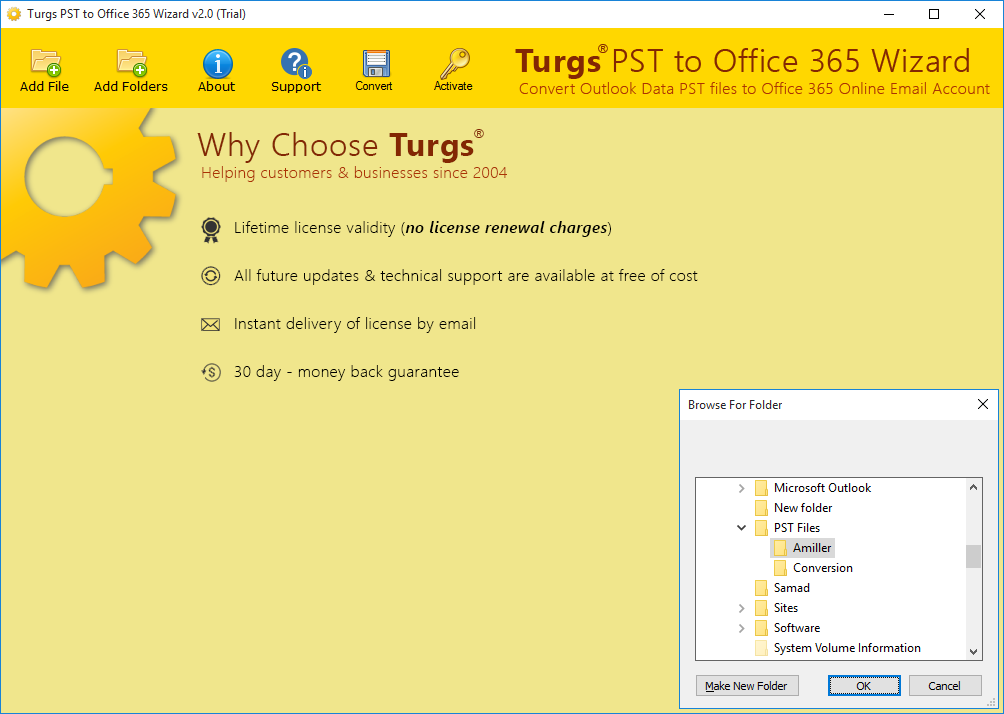This screenshot has height=714, width=1004.
Task: Open the About info icon
Action: 218,63
